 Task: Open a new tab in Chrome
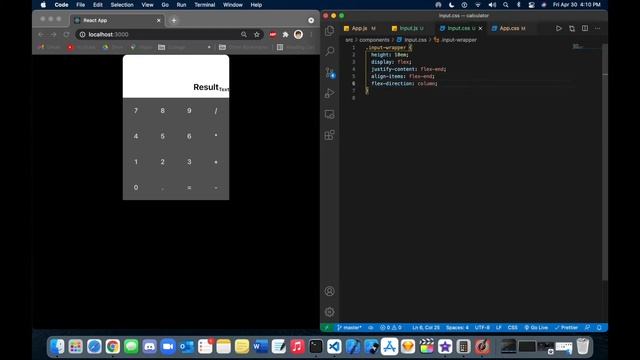(174, 20)
